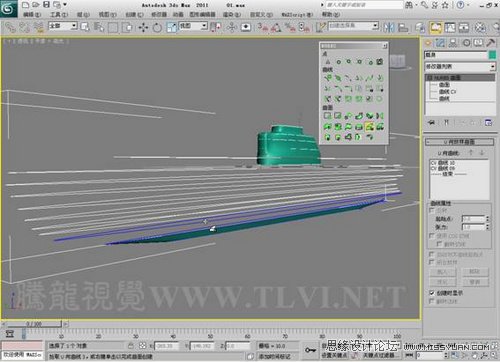Click Create Offset Curve in NURBS toolbox
500x362 pixels.
[380, 78]
